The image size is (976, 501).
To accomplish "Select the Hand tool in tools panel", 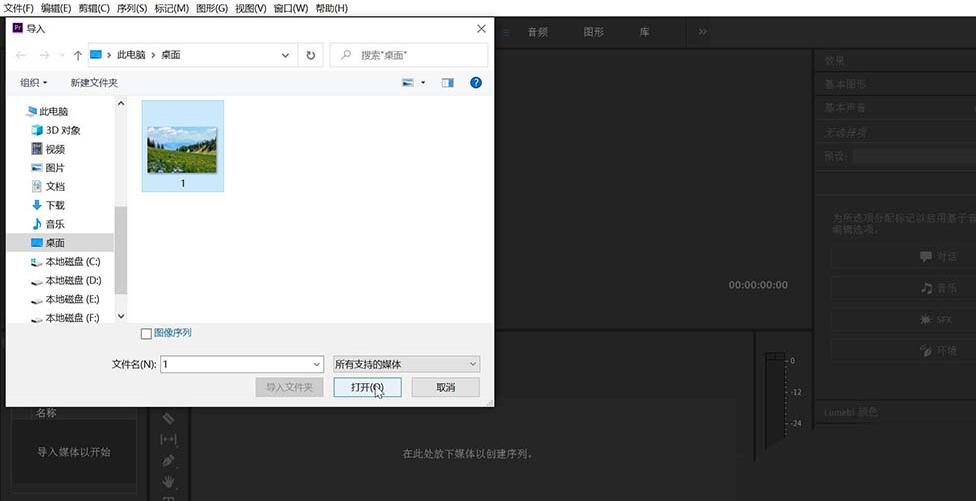I will pyautogui.click(x=169, y=481).
